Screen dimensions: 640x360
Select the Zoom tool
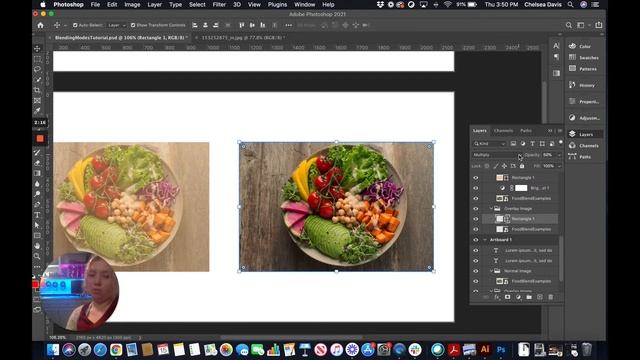point(37,256)
